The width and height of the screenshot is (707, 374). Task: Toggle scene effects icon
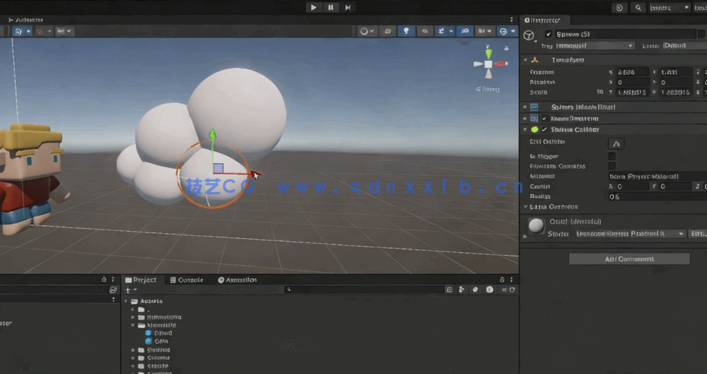point(441,31)
